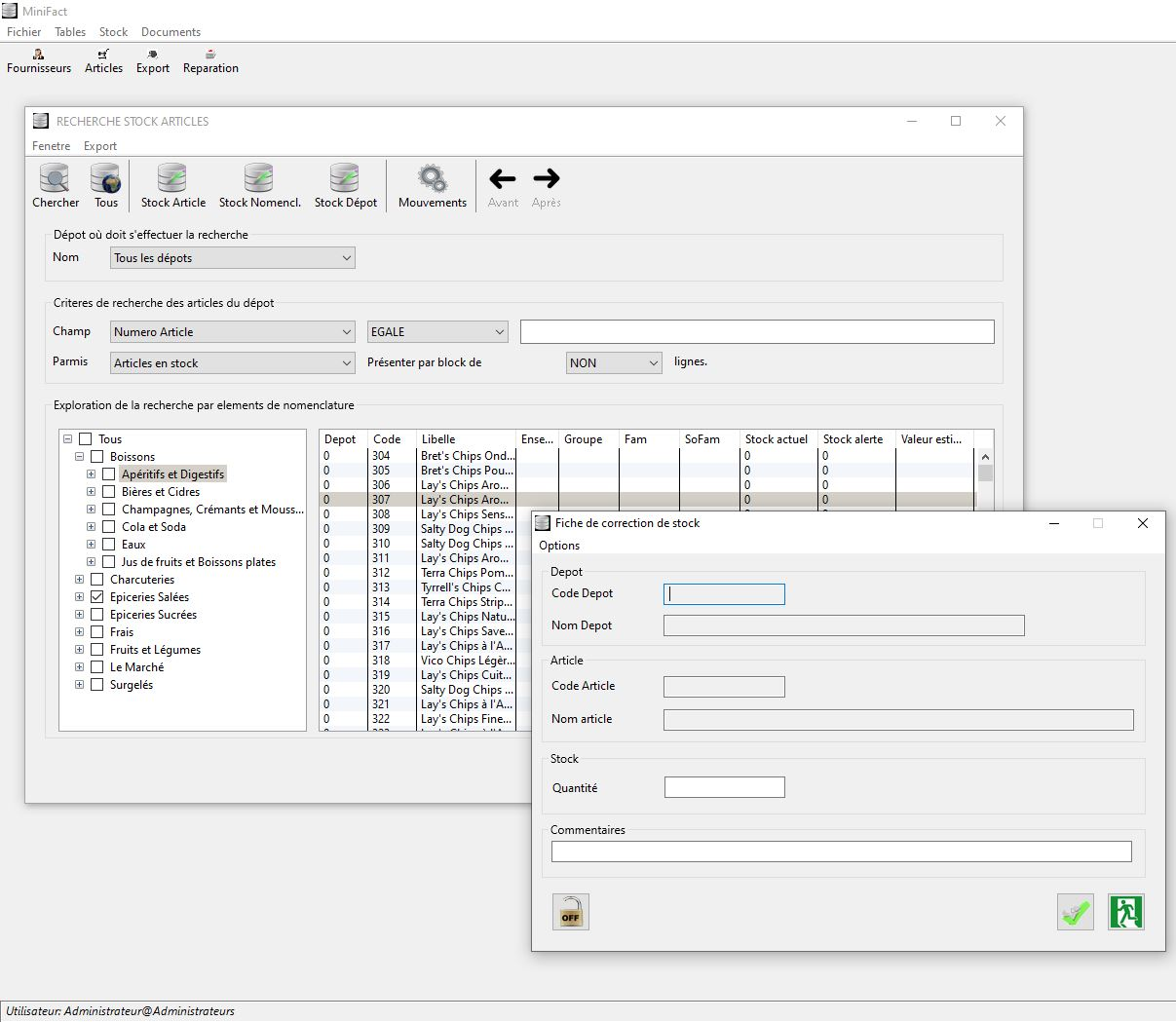Click the Stock actuel column header
This screenshot has height=1022, width=1176.
[777, 439]
